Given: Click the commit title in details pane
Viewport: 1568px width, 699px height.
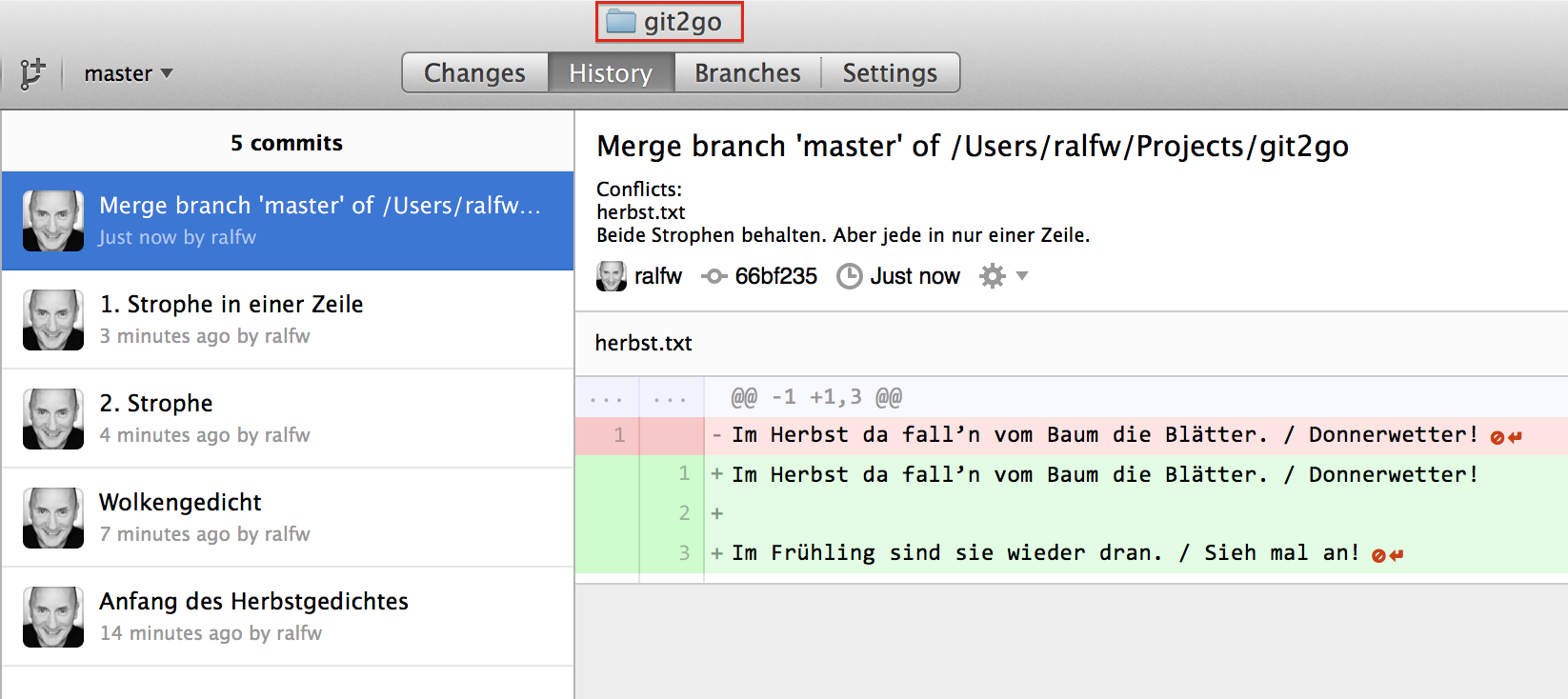Looking at the screenshot, I should click(x=973, y=146).
